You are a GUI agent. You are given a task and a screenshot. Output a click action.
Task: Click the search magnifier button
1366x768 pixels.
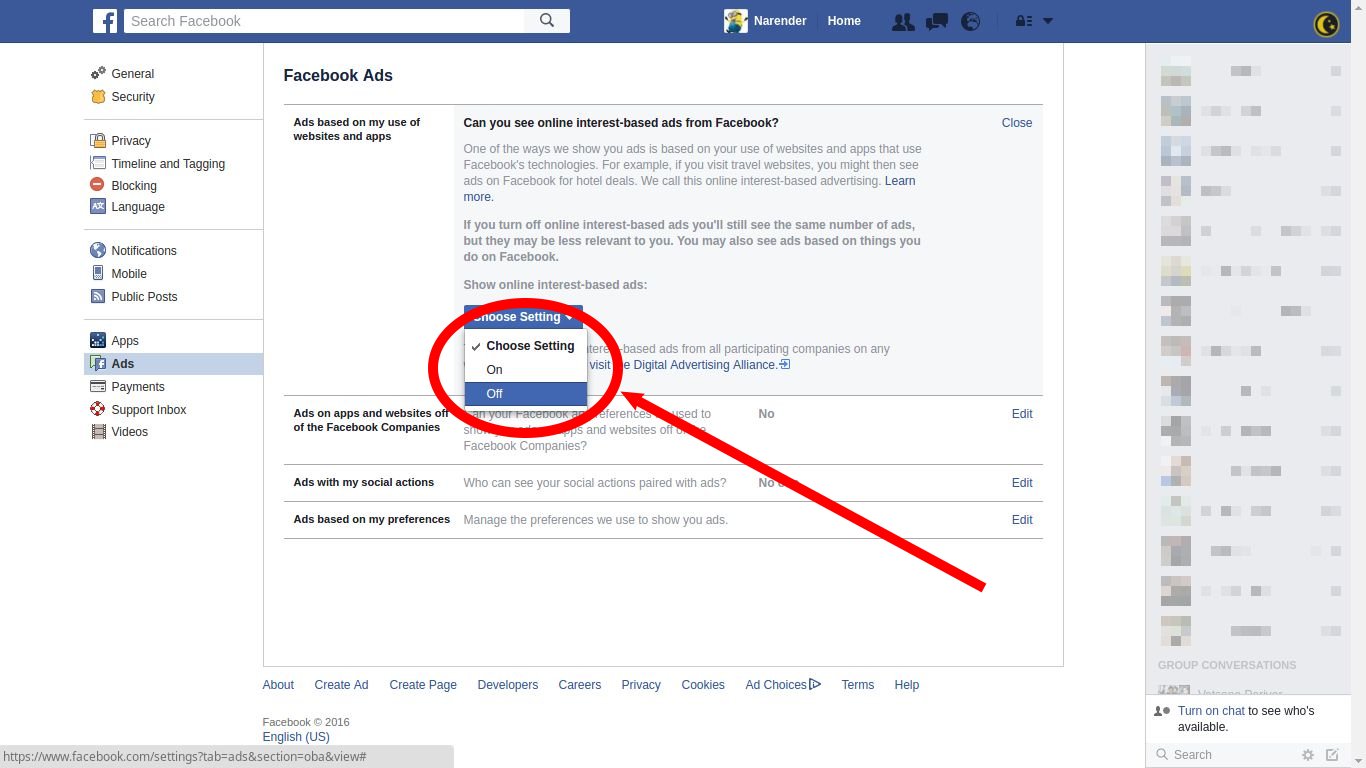(547, 21)
